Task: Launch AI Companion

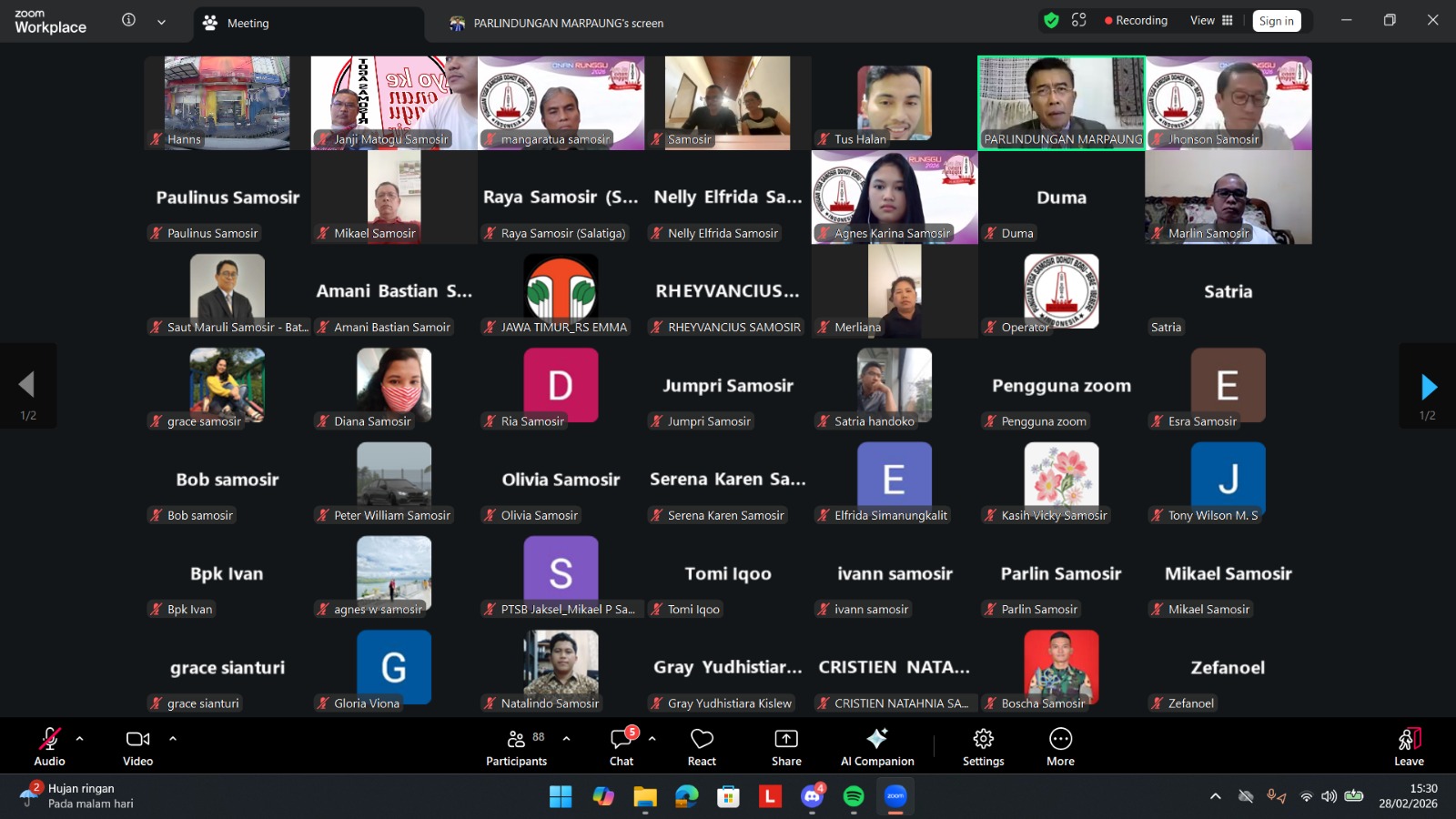Action: click(877, 746)
